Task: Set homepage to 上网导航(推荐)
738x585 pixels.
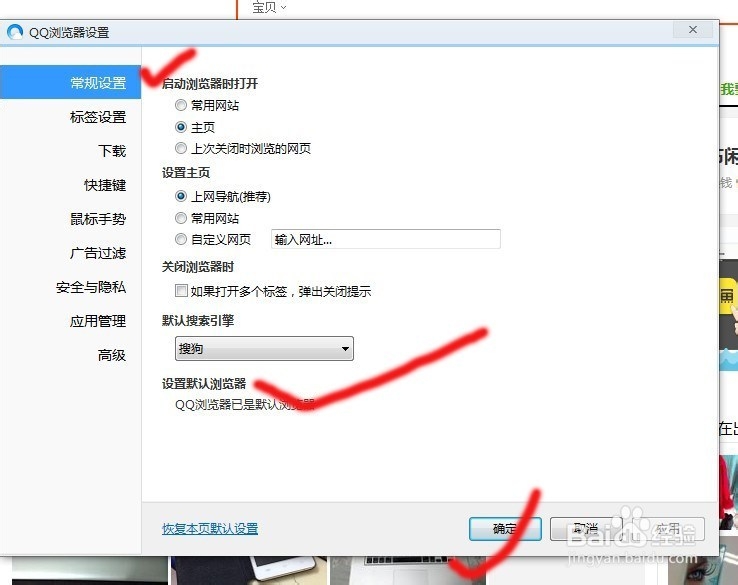Action: [x=181, y=196]
